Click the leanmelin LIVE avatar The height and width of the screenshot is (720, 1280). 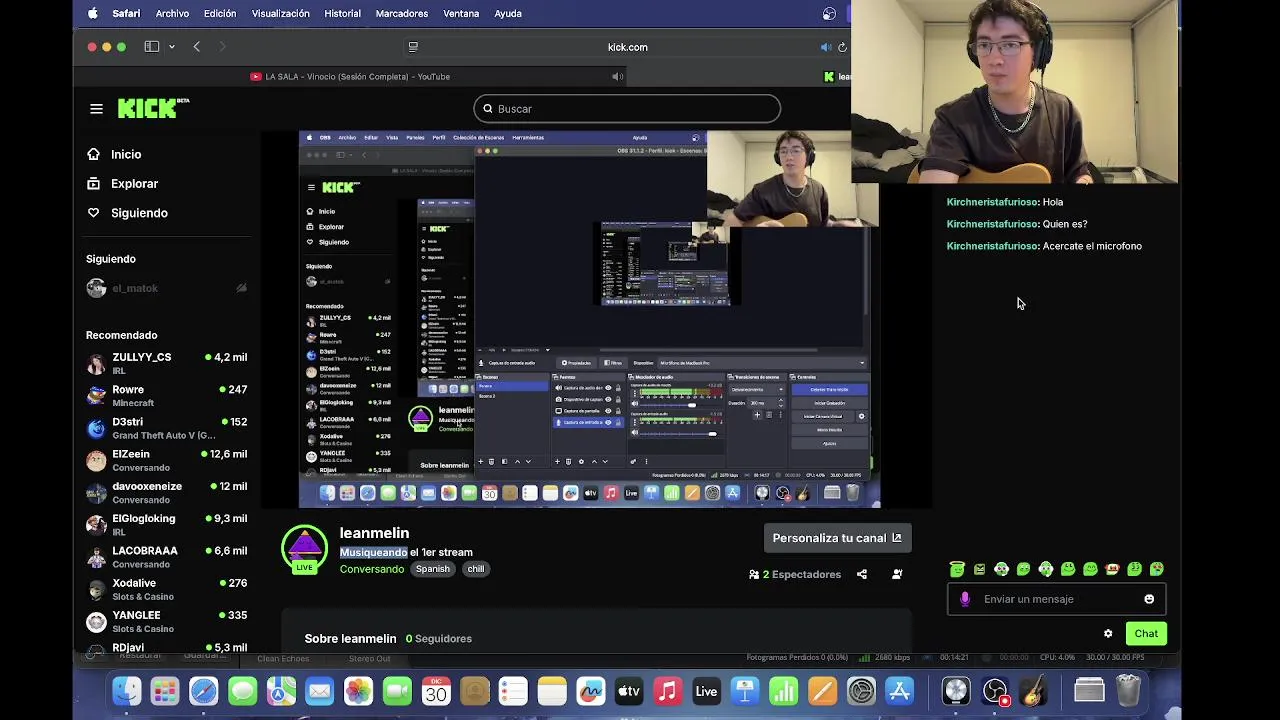click(304, 549)
